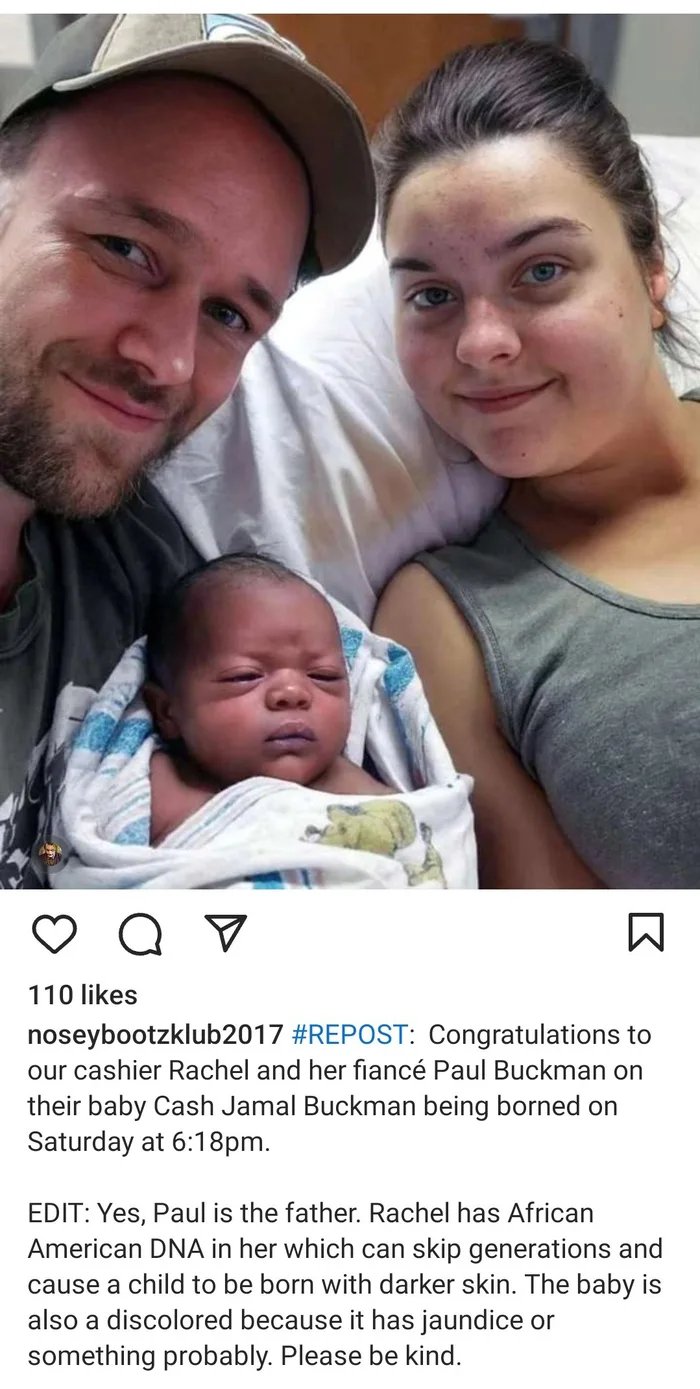Image resolution: width=700 pixels, height=1389 pixels.
Task: Open the #REPOST hashtag
Action: pos(350,1034)
